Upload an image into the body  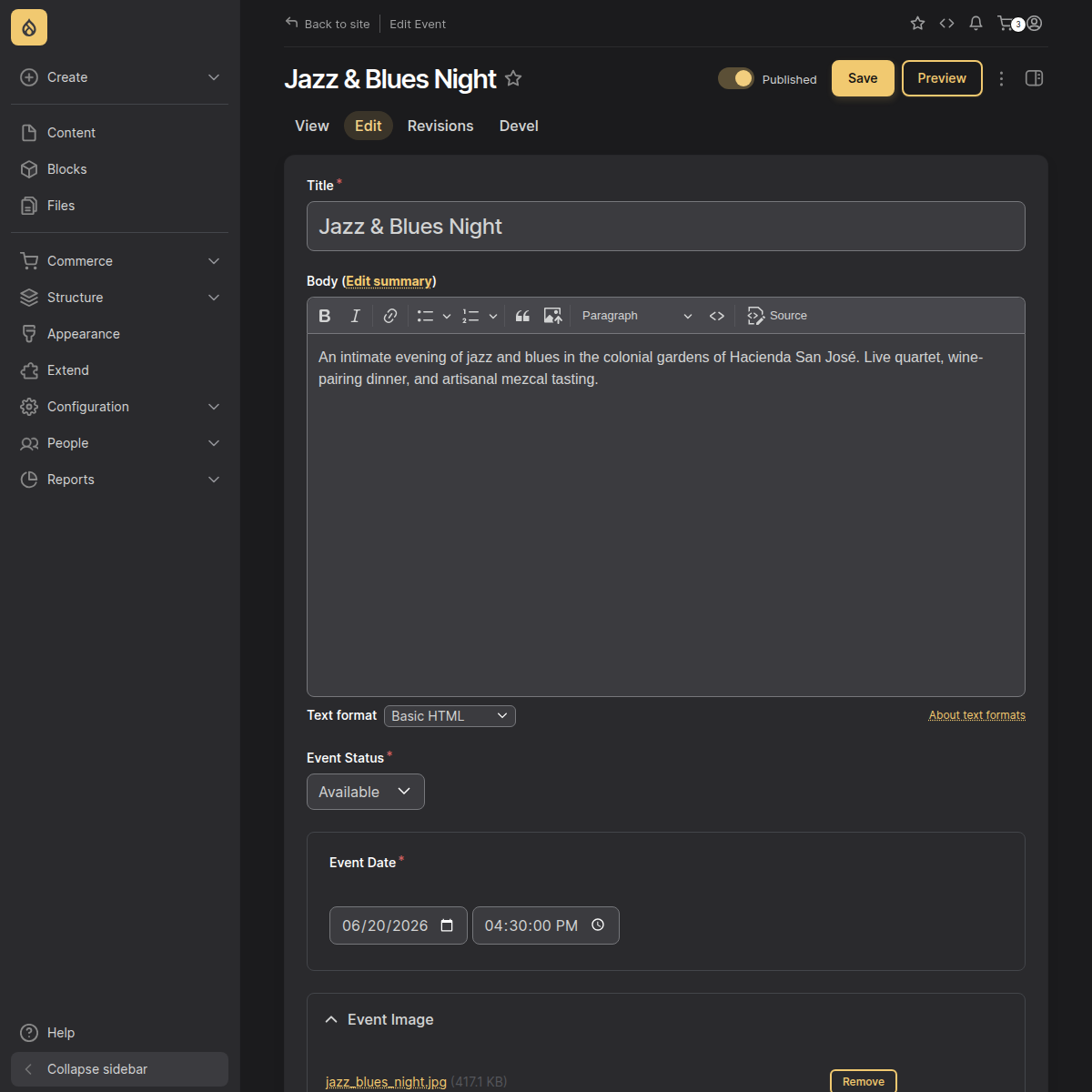click(552, 316)
